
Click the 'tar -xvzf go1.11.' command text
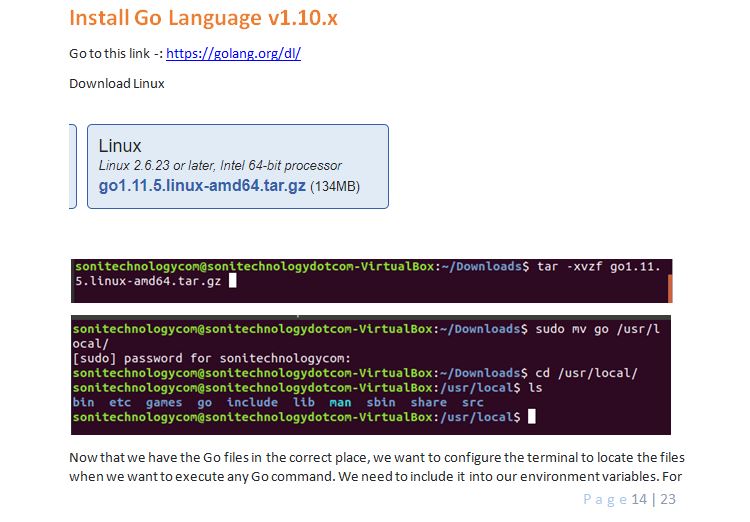click(x=598, y=267)
